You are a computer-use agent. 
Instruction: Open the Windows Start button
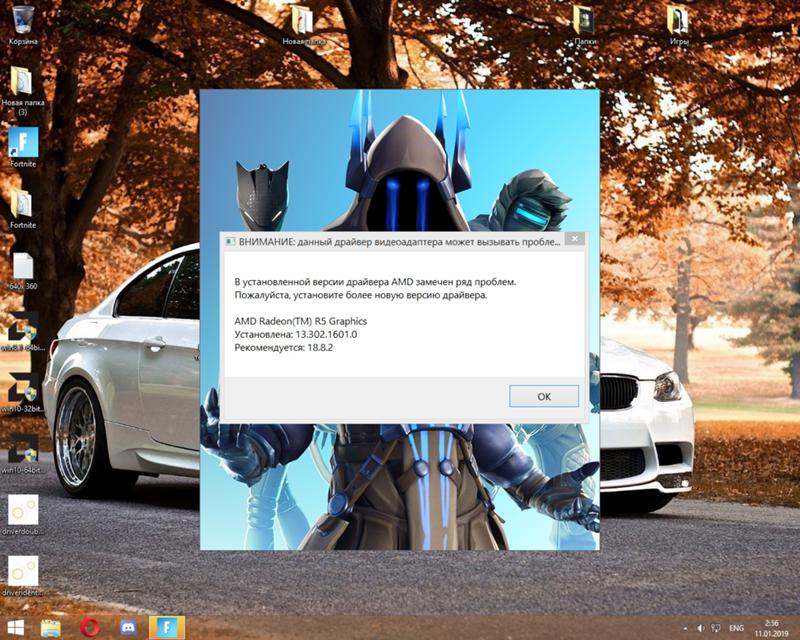tap(15, 628)
